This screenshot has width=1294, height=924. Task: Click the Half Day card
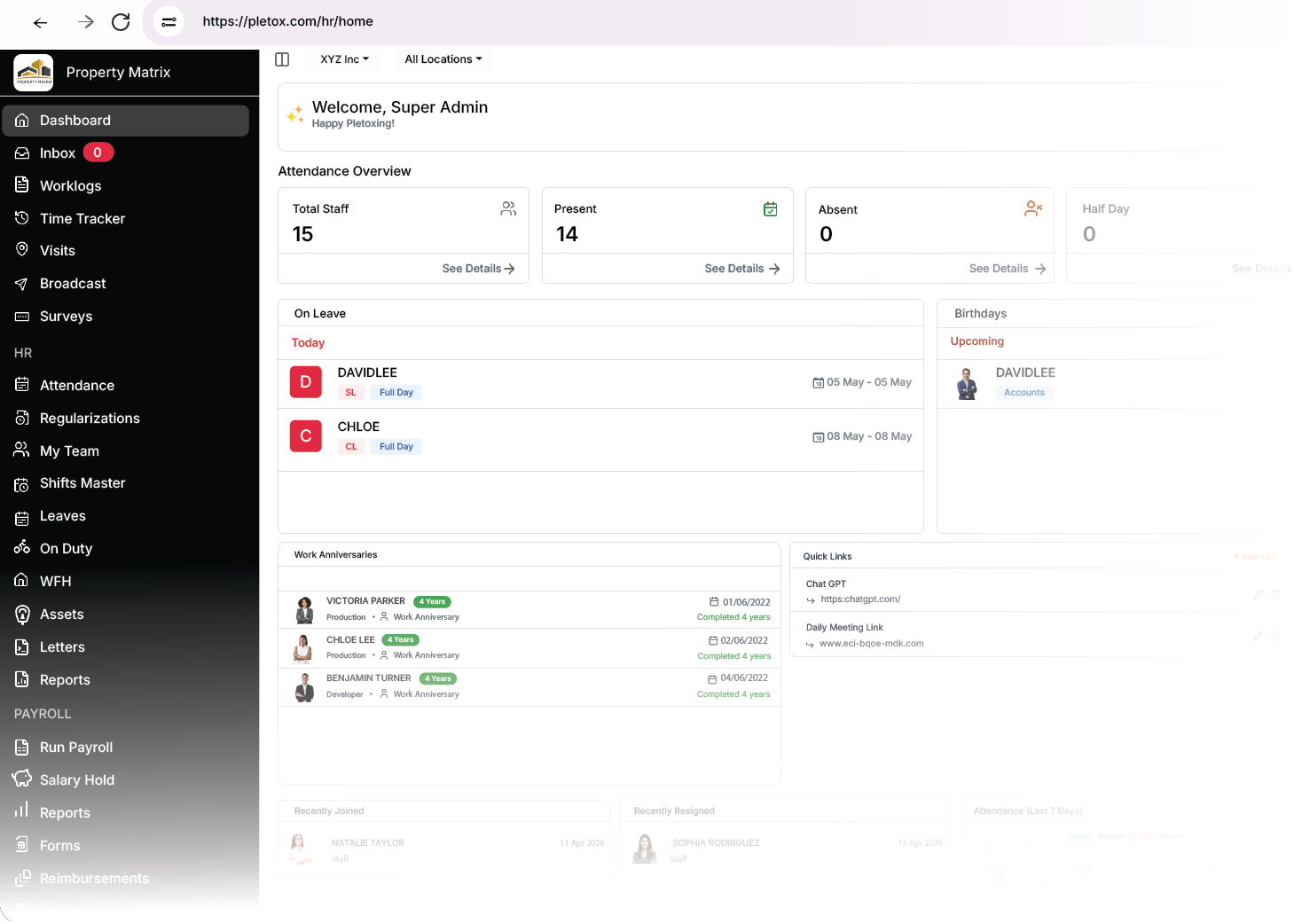coord(1178,235)
